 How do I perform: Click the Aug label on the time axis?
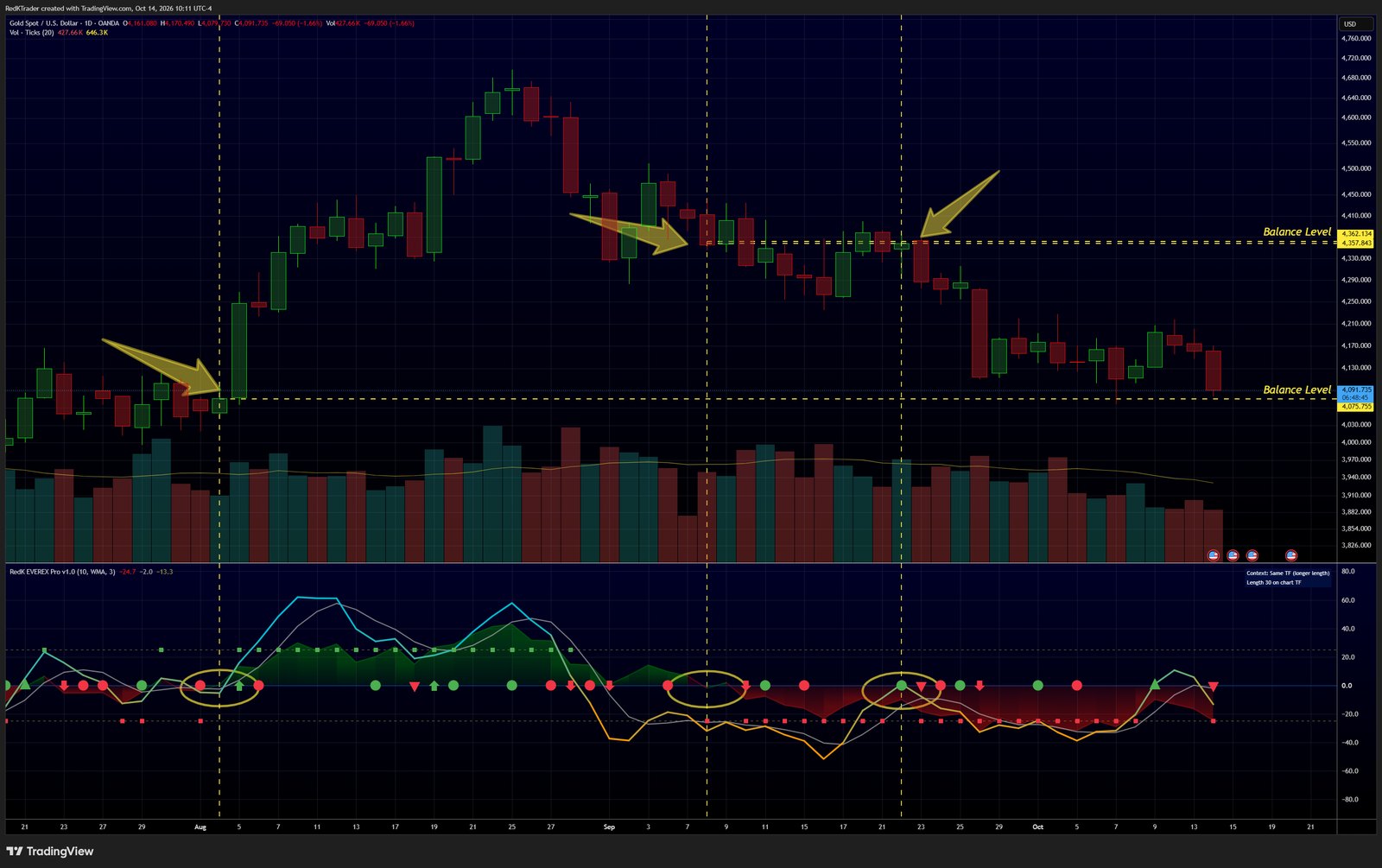click(200, 827)
